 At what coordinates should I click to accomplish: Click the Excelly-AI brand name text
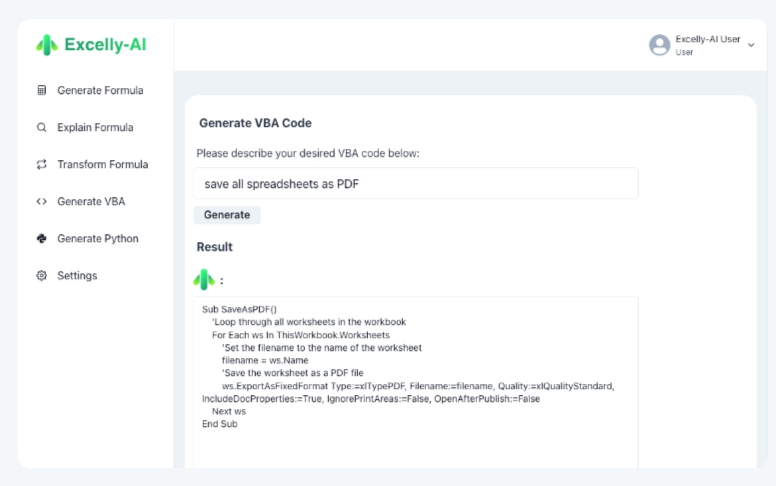point(105,45)
